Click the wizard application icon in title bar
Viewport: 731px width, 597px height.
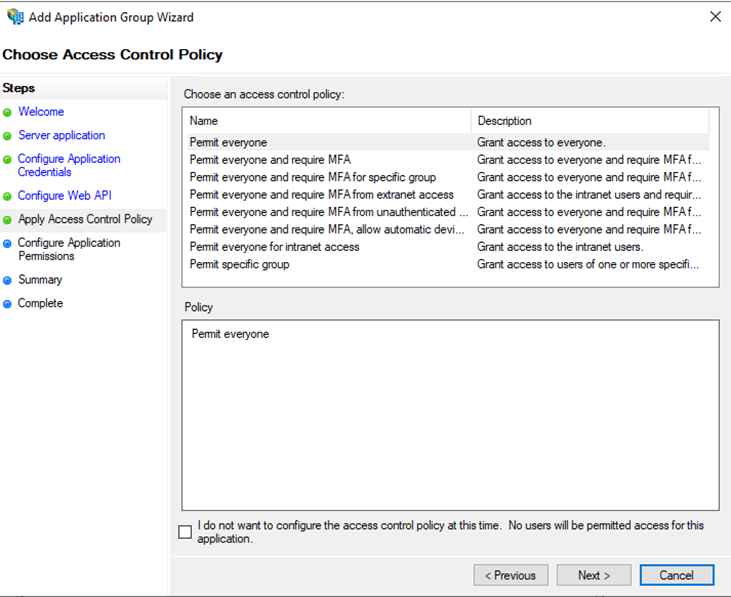click(x=15, y=17)
